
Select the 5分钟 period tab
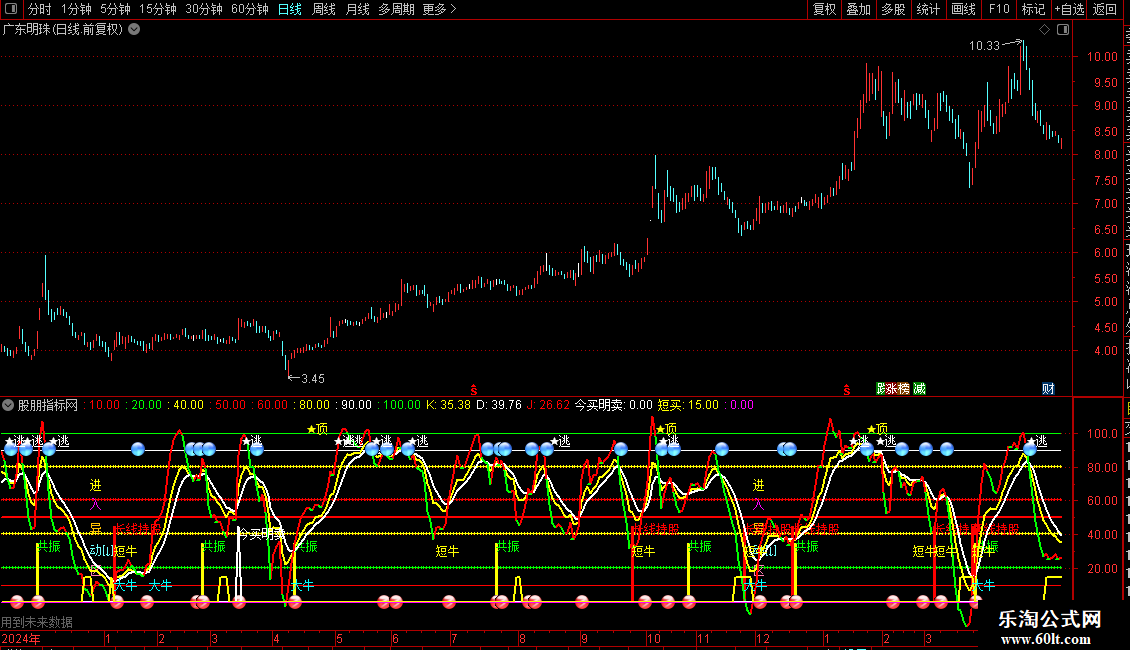click(x=115, y=9)
